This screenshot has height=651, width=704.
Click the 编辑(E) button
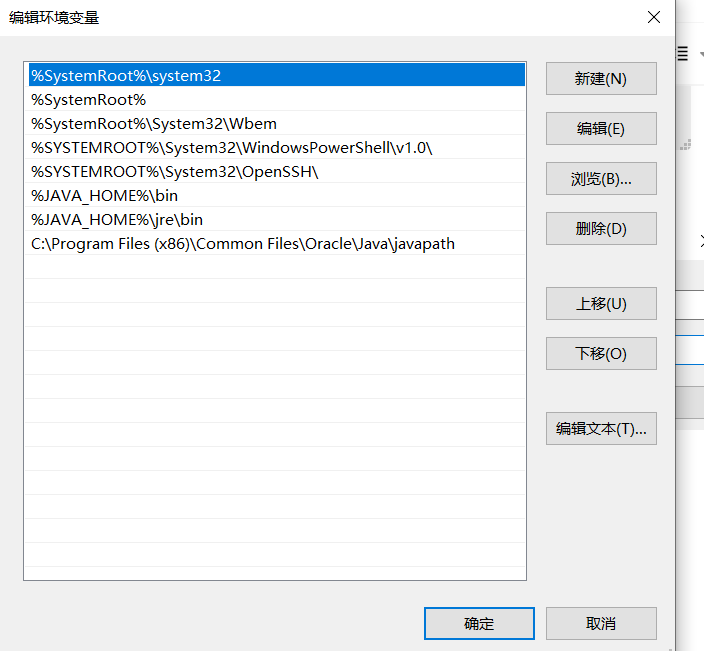pyautogui.click(x=601, y=129)
